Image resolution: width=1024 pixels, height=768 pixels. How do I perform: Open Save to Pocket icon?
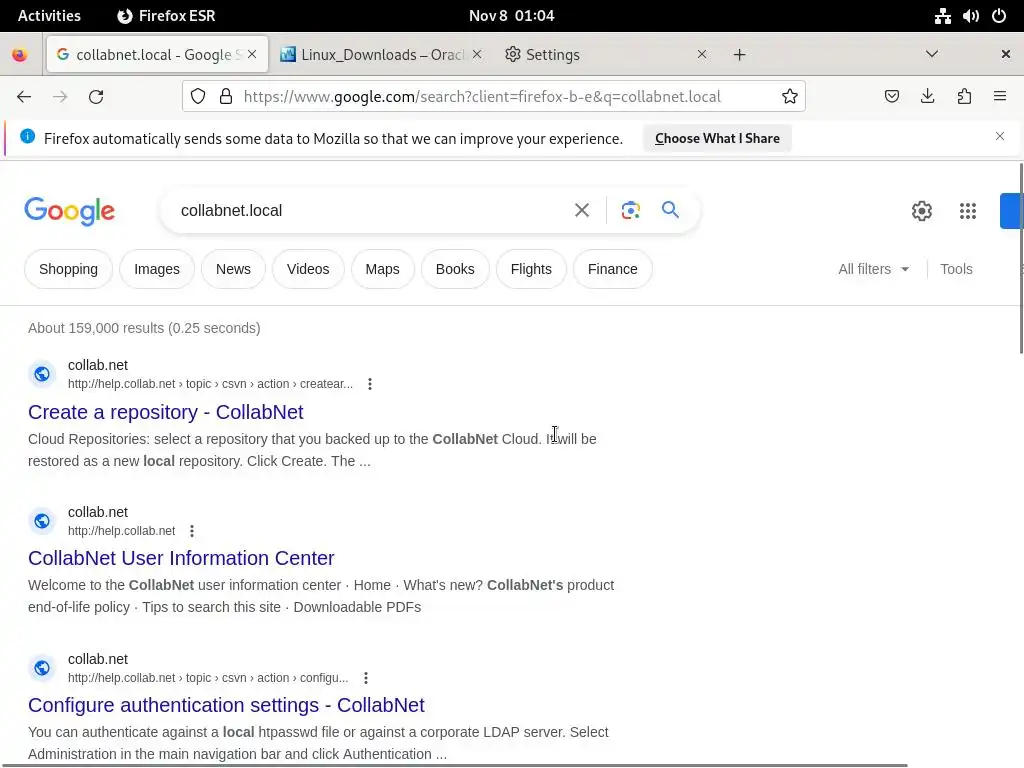point(891,97)
